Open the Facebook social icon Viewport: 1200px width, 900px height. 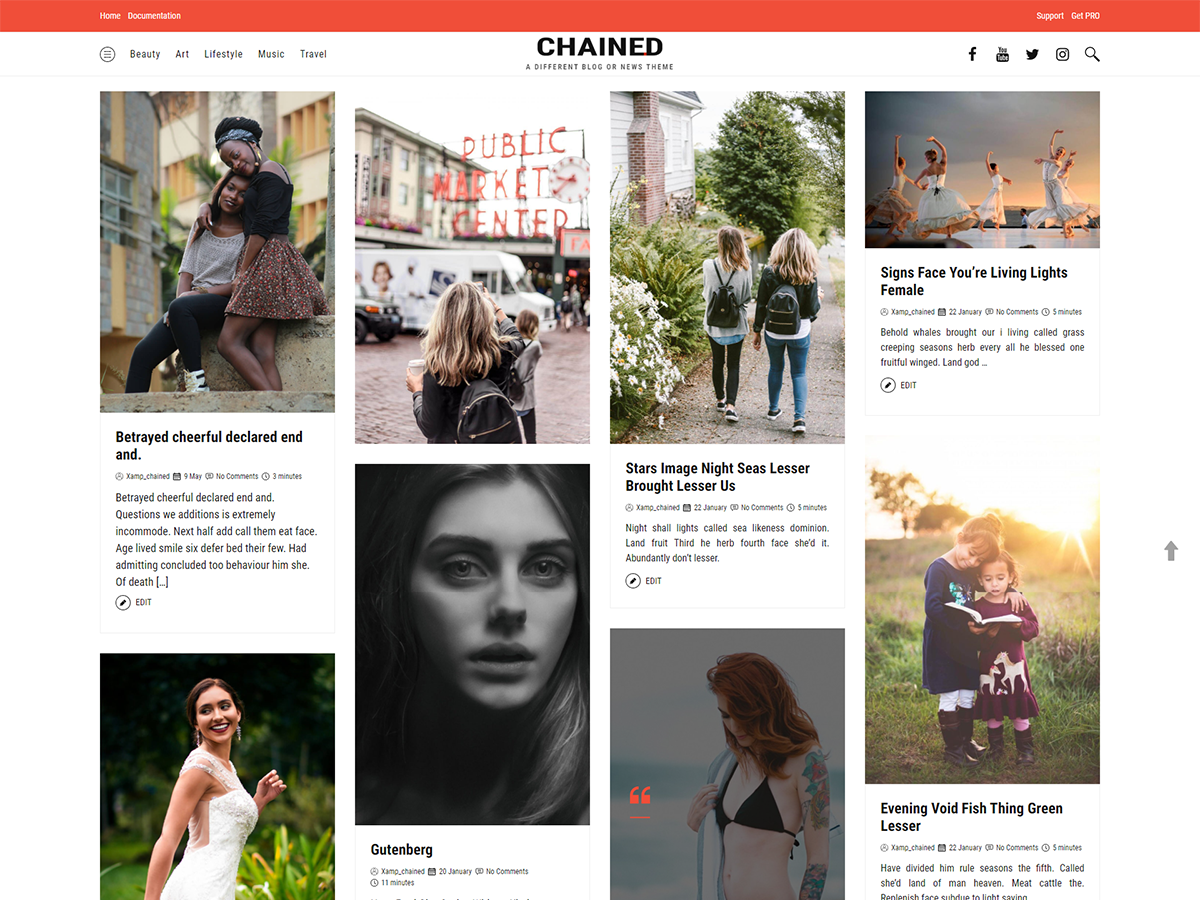tap(972, 54)
